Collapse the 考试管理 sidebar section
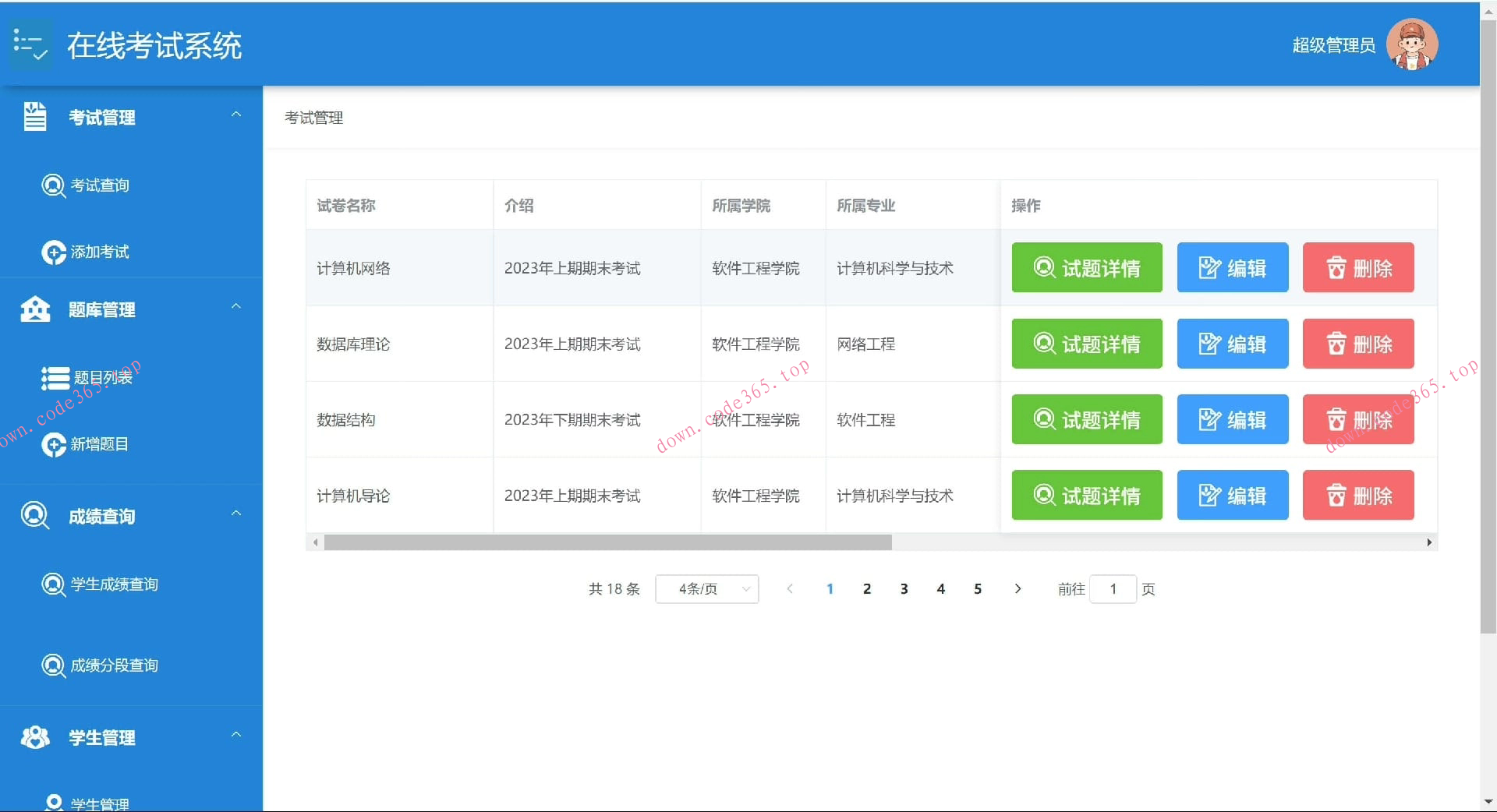The image size is (1497, 812). [236, 115]
